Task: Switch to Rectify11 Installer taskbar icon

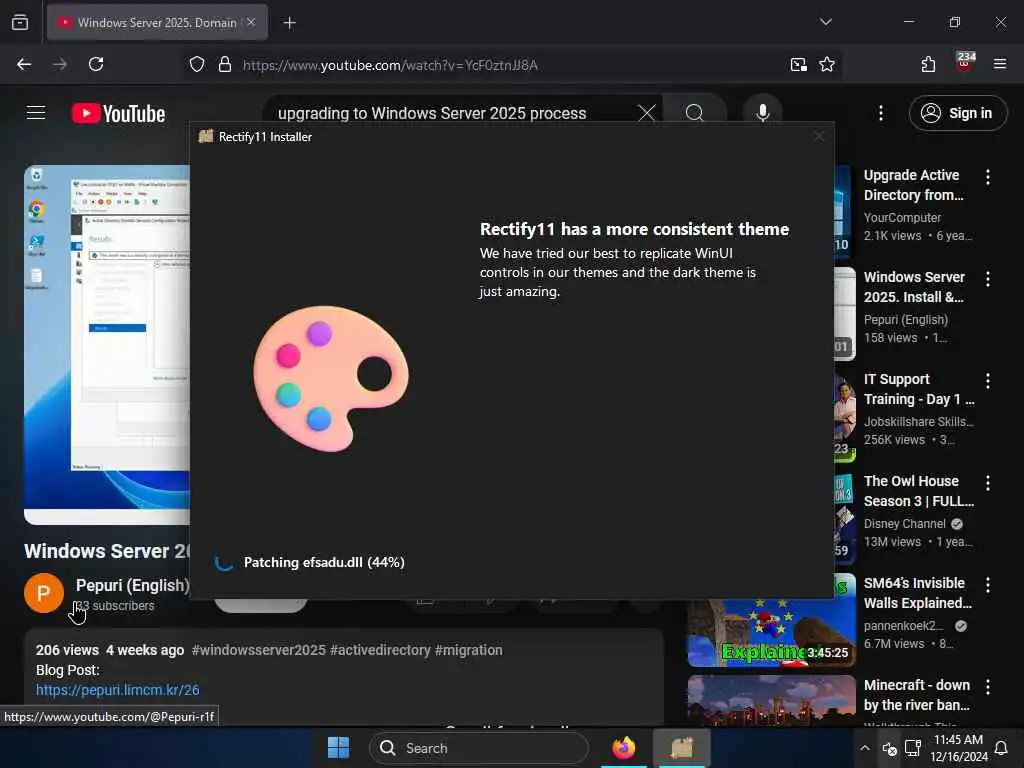Action: point(682,748)
